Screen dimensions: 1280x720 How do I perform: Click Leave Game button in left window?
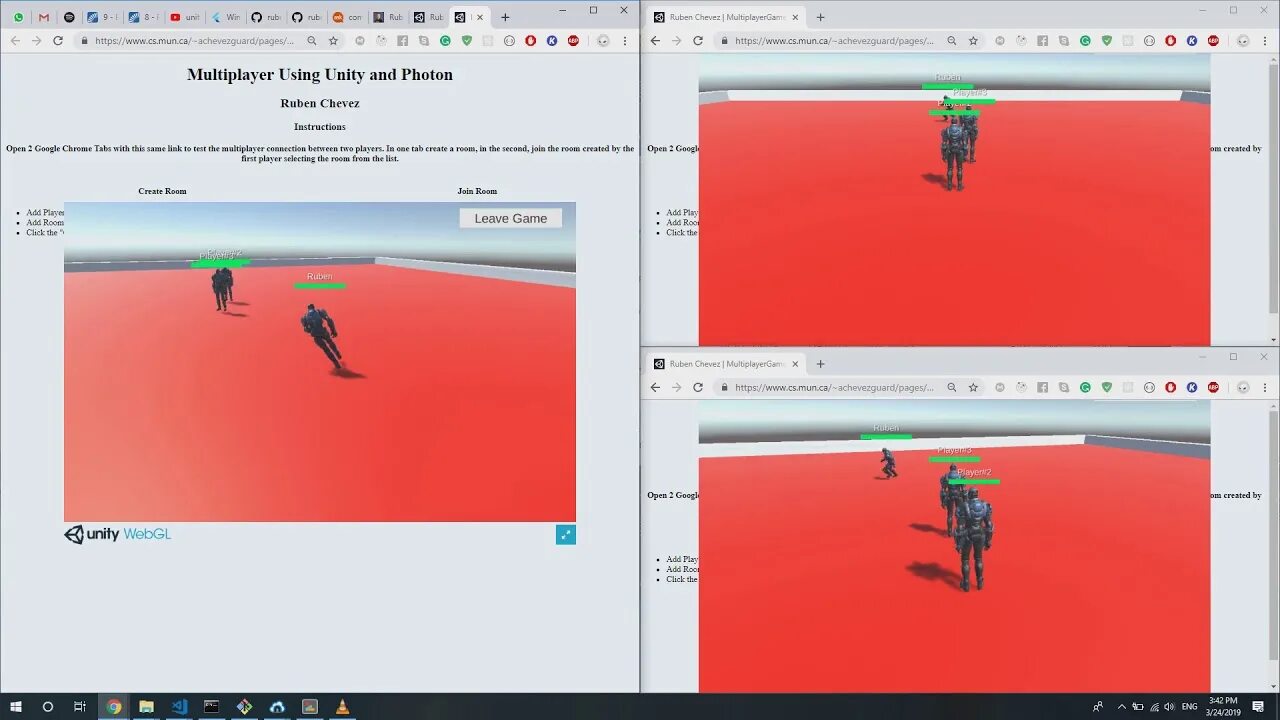[511, 218]
